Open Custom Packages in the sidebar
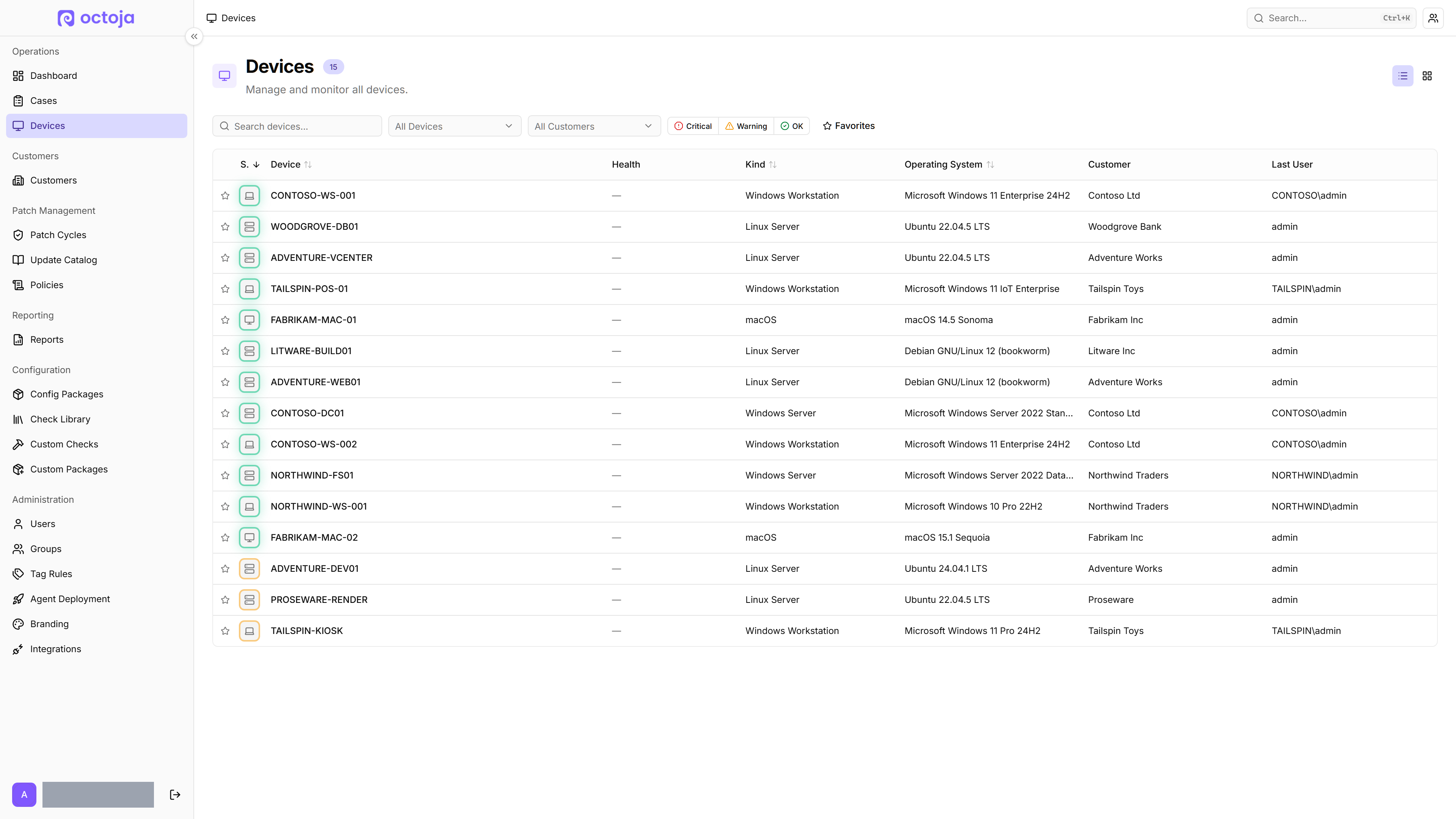This screenshot has height=819, width=1456. [97, 469]
